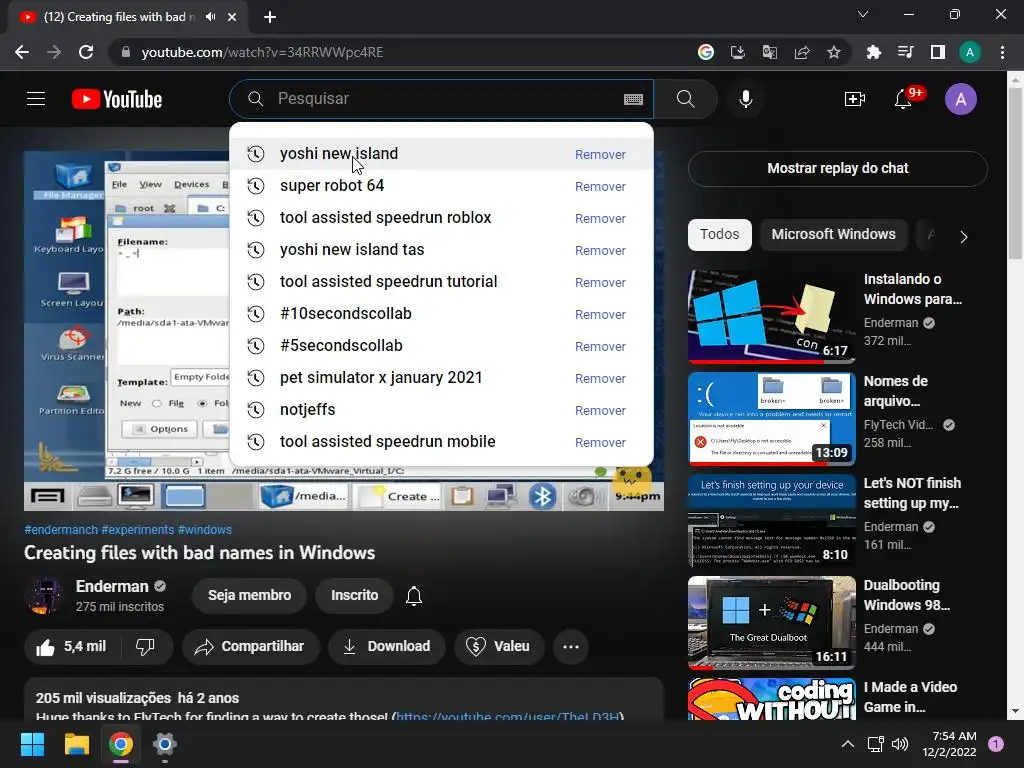Open Chrome extensions puzzle icon
Image resolution: width=1024 pixels, height=768 pixels.
coord(873,52)
